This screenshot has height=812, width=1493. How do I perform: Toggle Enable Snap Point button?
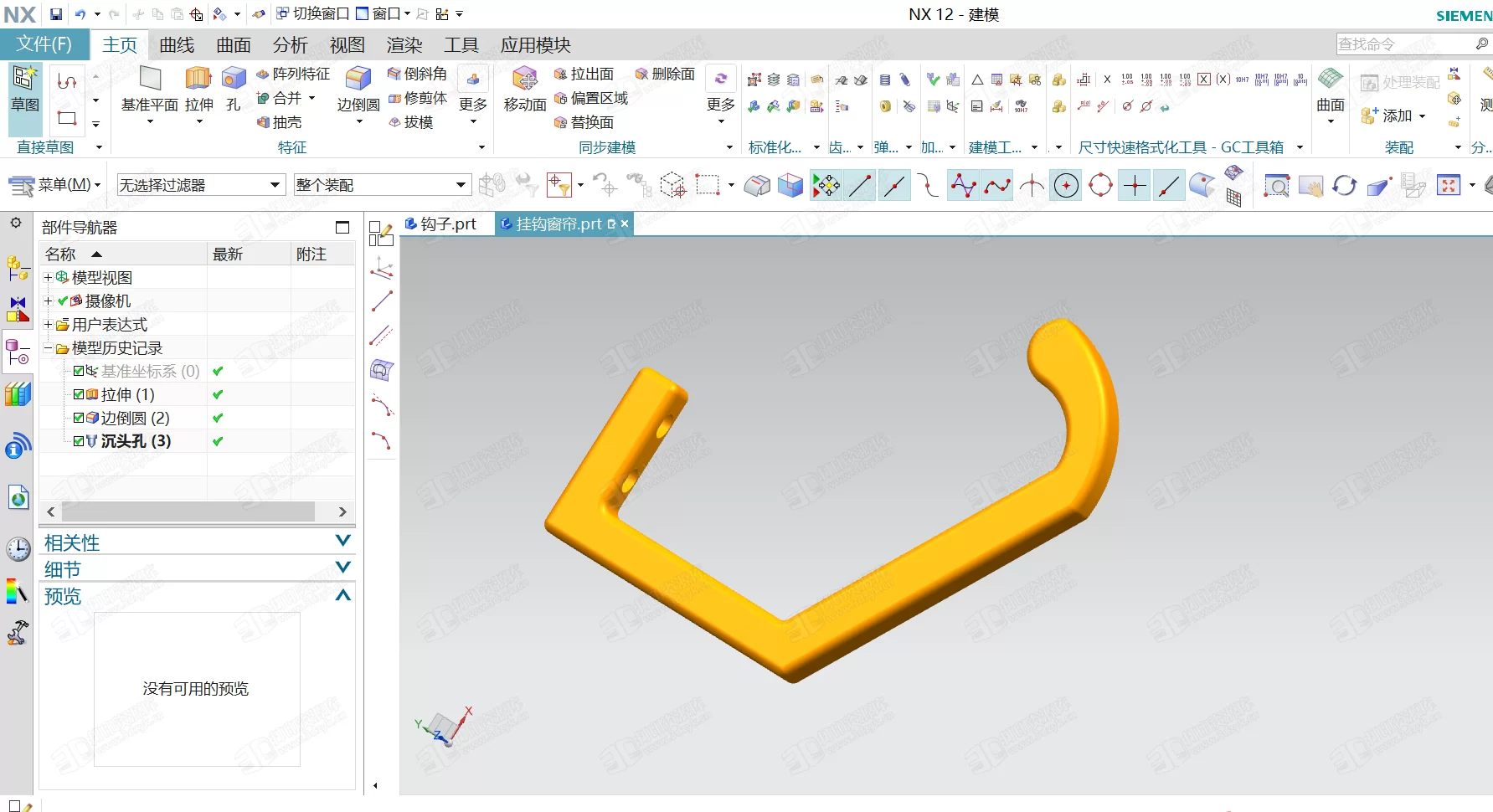click(826, 185)
